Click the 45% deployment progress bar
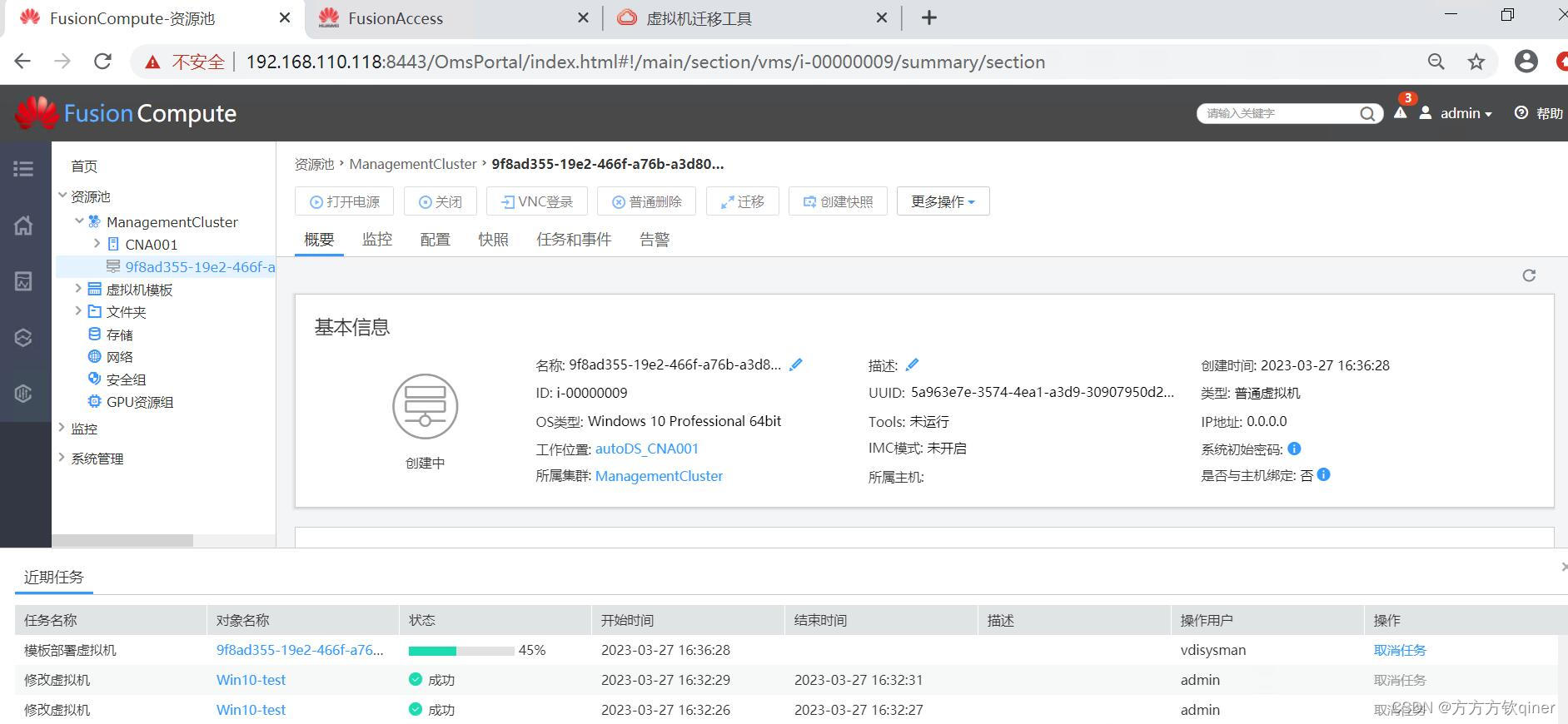 (x=461, y=651)
